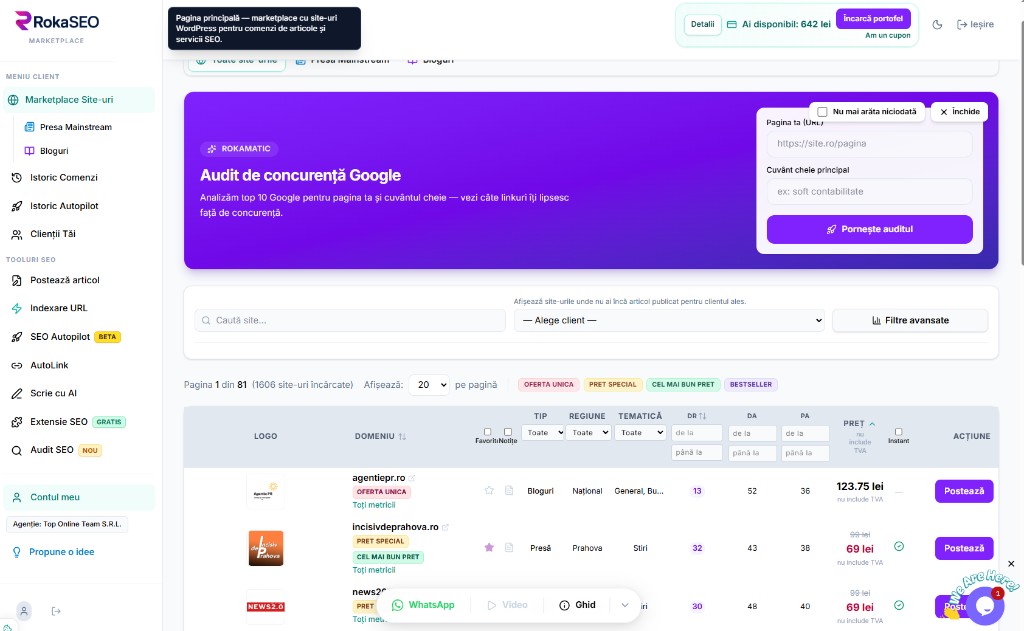
Task: Click the sidebar bottom logout arrow icon
Action: (x=56, y=611)
